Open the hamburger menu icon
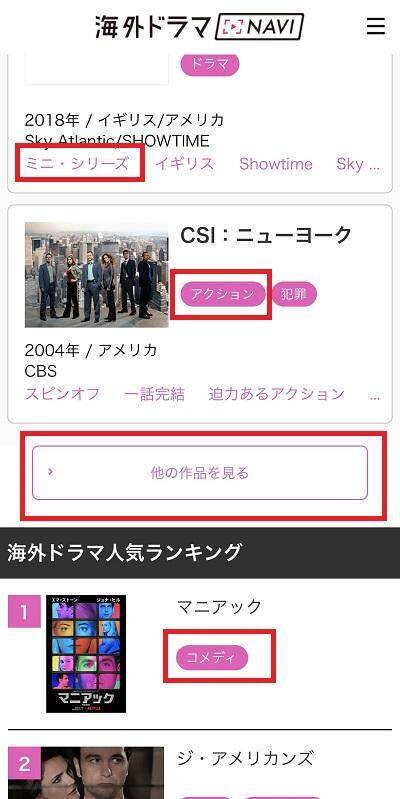This screenshot has width=400, height=799. point(376,26)
